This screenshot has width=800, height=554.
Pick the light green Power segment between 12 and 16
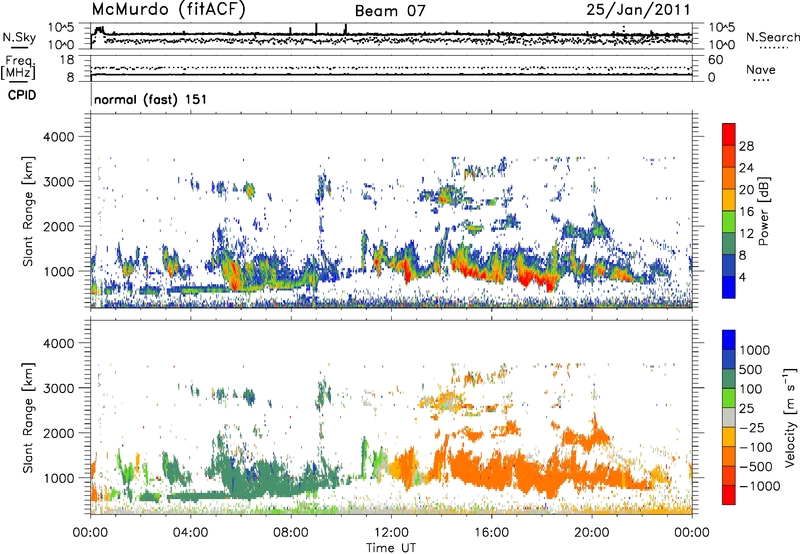pyautogui.click(x=729, y=221)
